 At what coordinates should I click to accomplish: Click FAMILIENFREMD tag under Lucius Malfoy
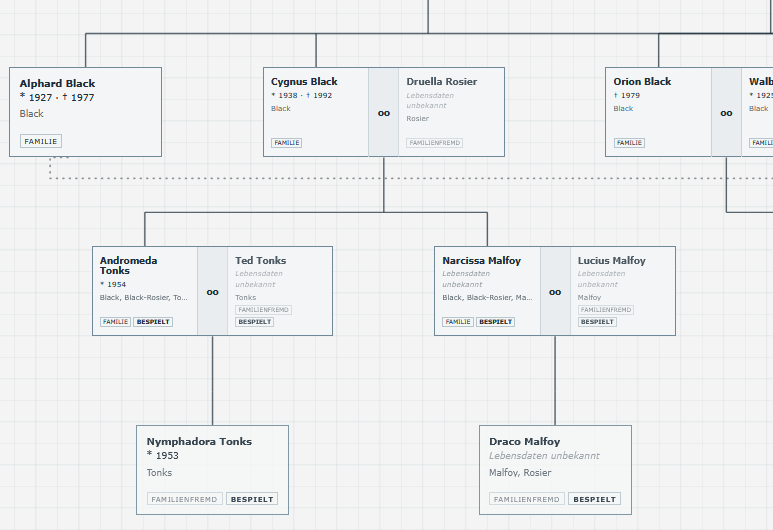606,310
